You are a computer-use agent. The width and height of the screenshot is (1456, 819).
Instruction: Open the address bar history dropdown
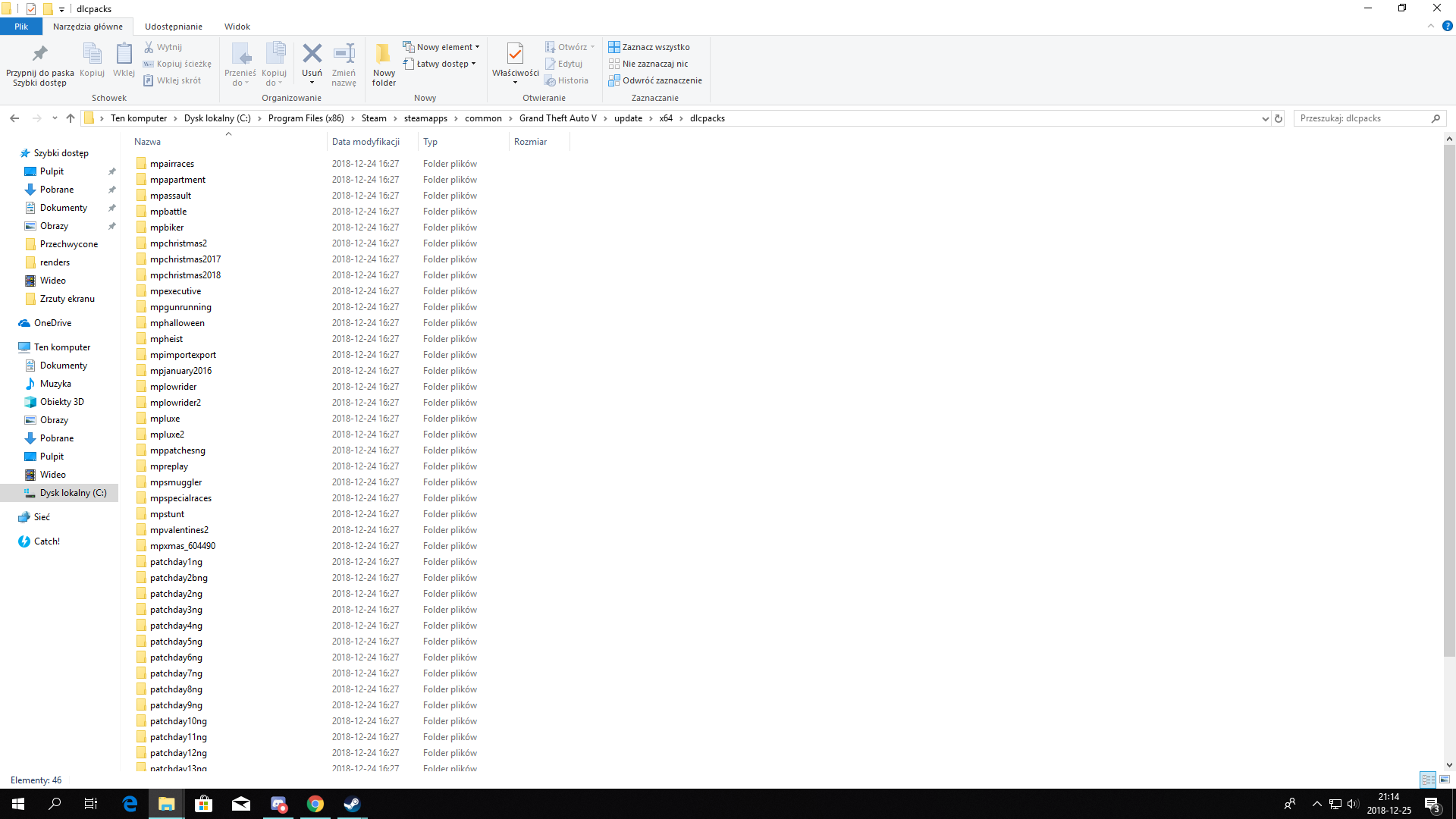(x=1265, y=118)
